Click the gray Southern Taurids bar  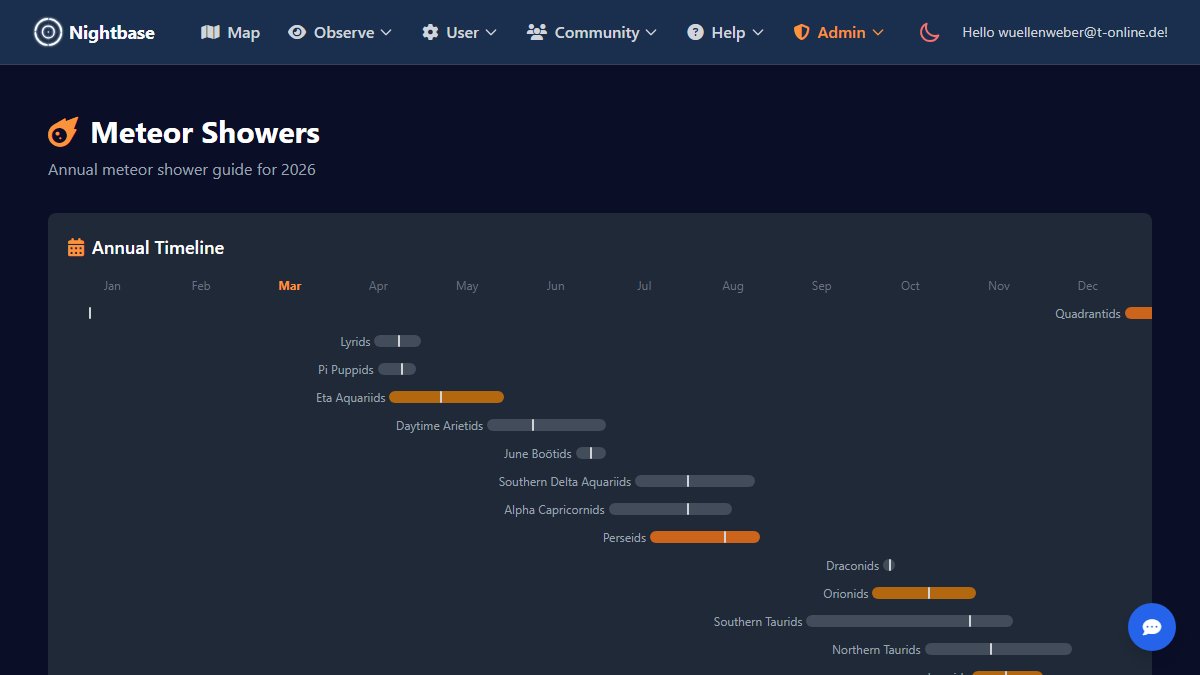point(908,621)
